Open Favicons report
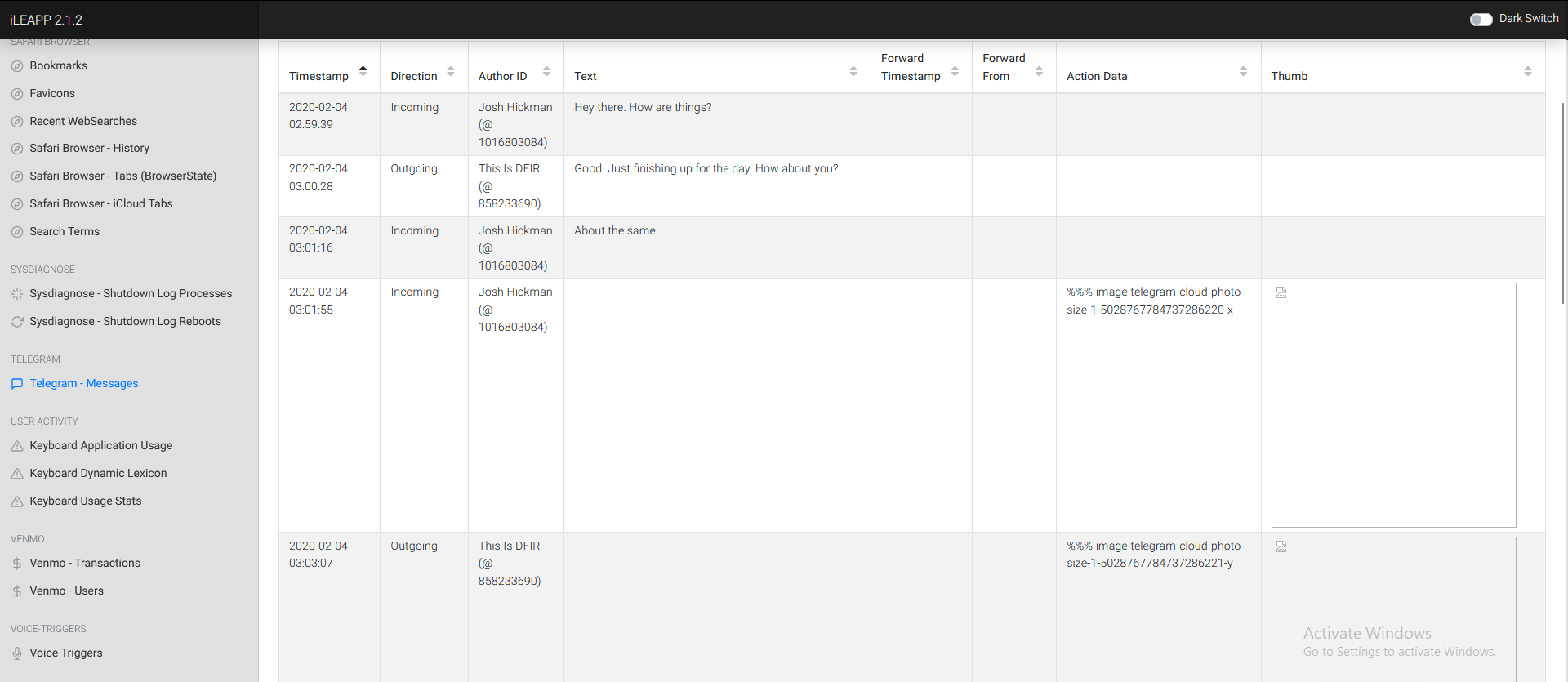 click(x=52, y=93)
